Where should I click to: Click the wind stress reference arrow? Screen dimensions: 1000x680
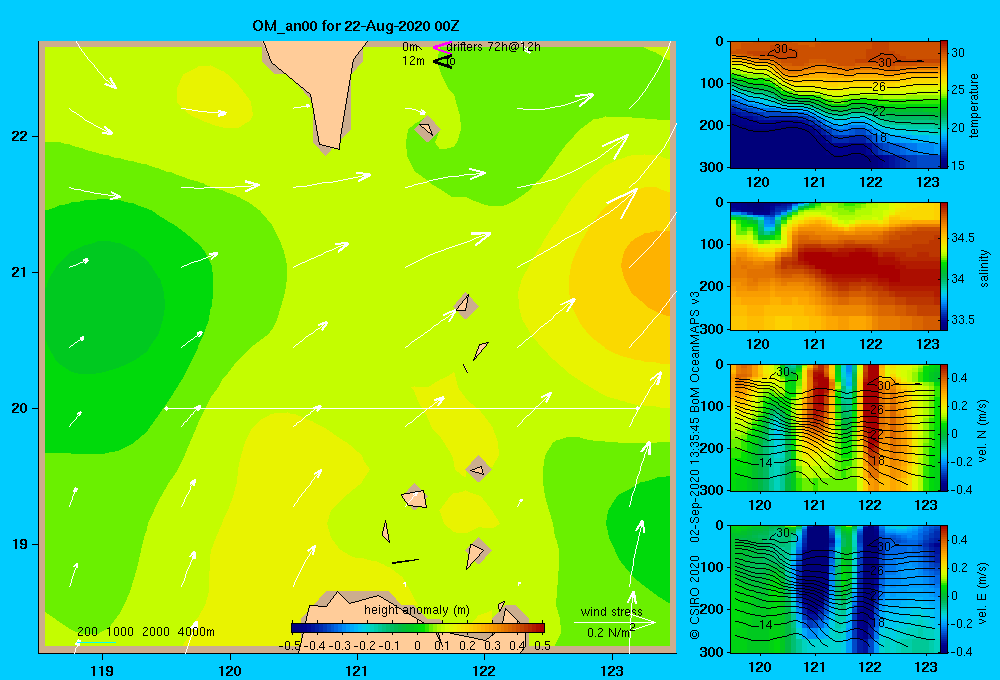(x=614, y=622)
